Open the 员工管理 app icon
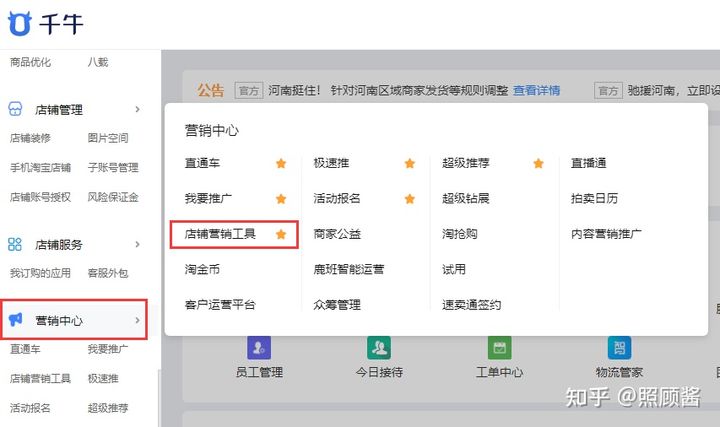This screenshot has height=427, width=720. pos(259,348)
